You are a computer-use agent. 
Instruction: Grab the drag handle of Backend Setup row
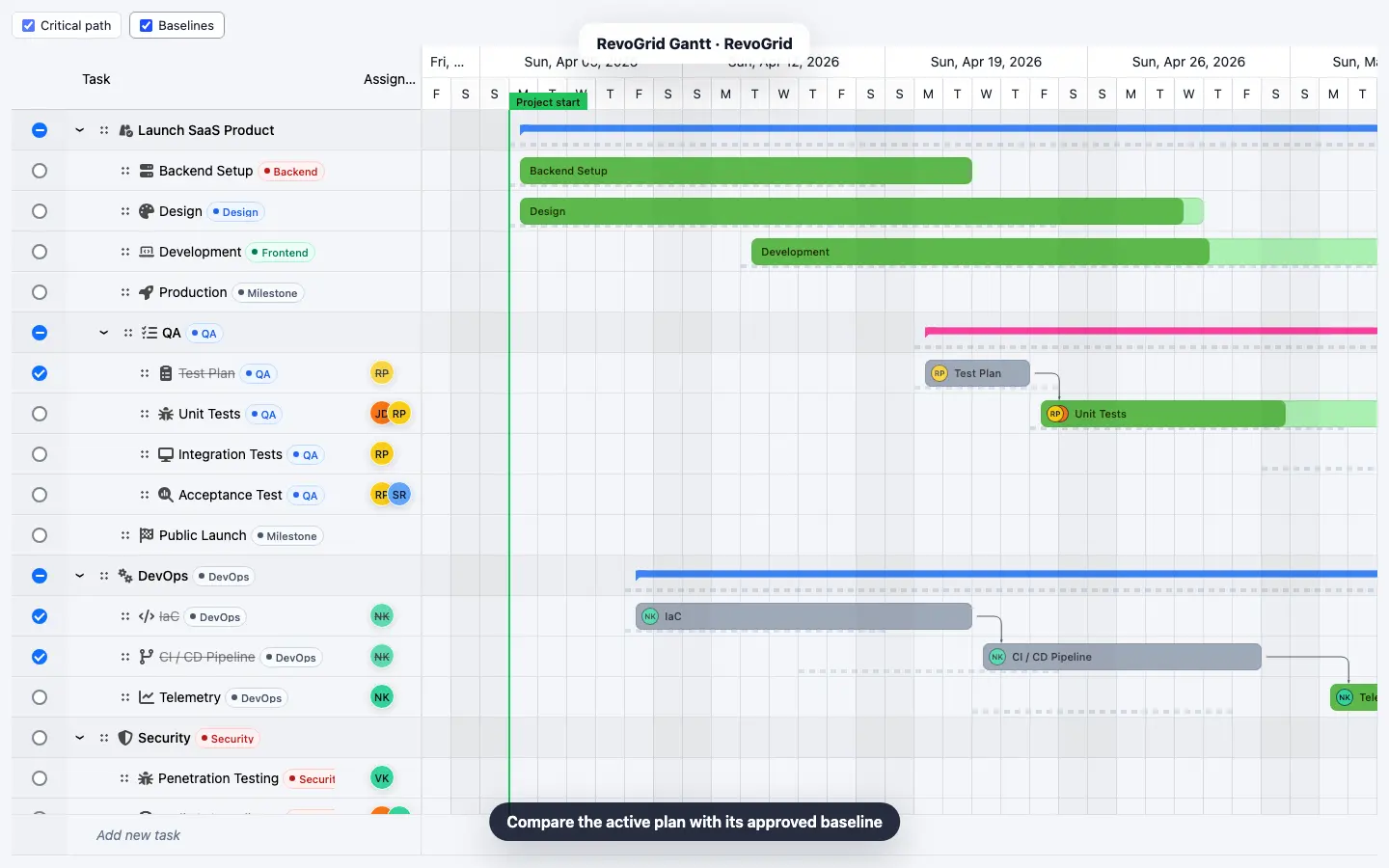(125, 171)
